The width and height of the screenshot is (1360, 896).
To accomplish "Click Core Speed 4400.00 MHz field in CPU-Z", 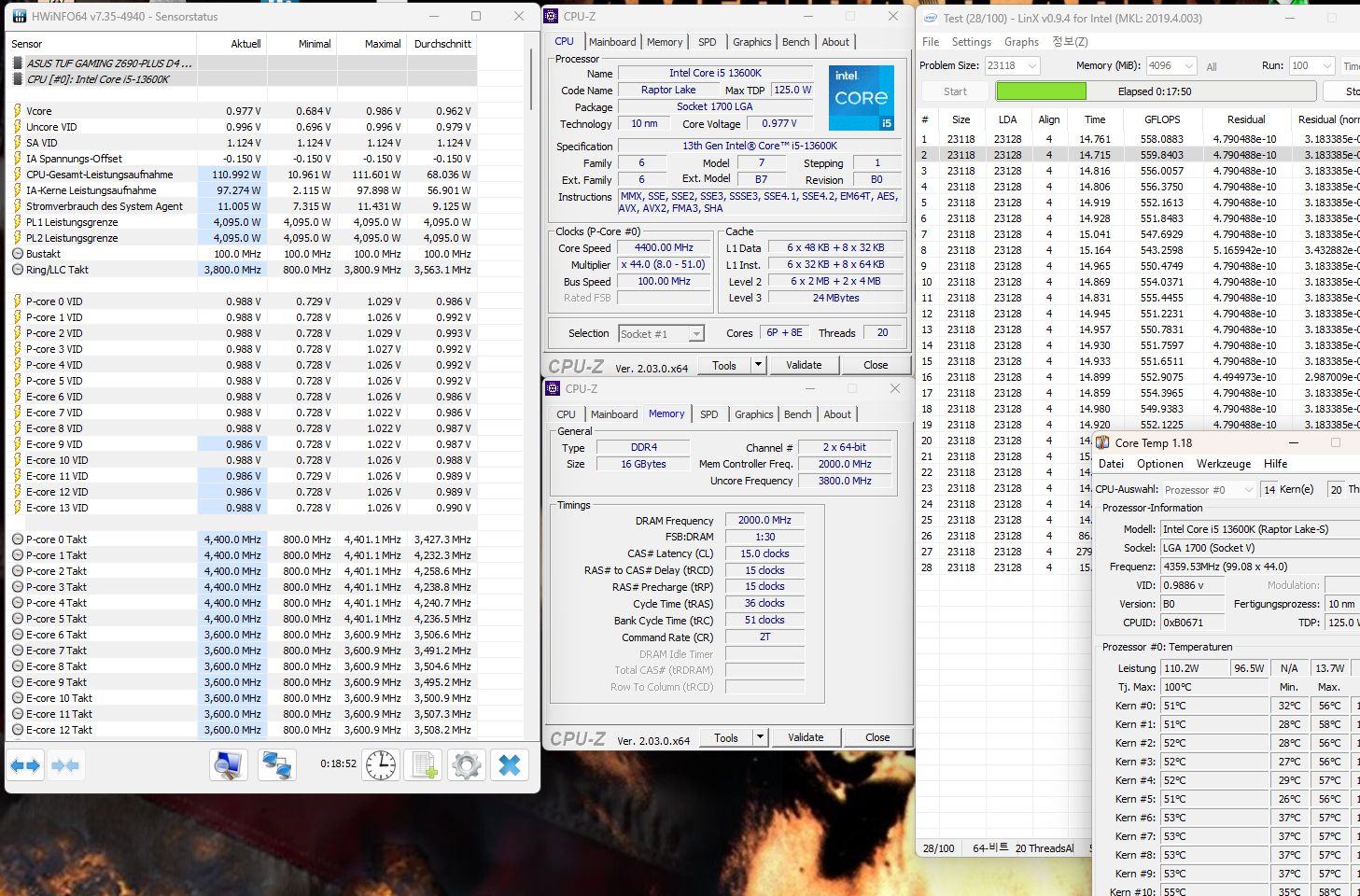I will [x=664, y=247].
